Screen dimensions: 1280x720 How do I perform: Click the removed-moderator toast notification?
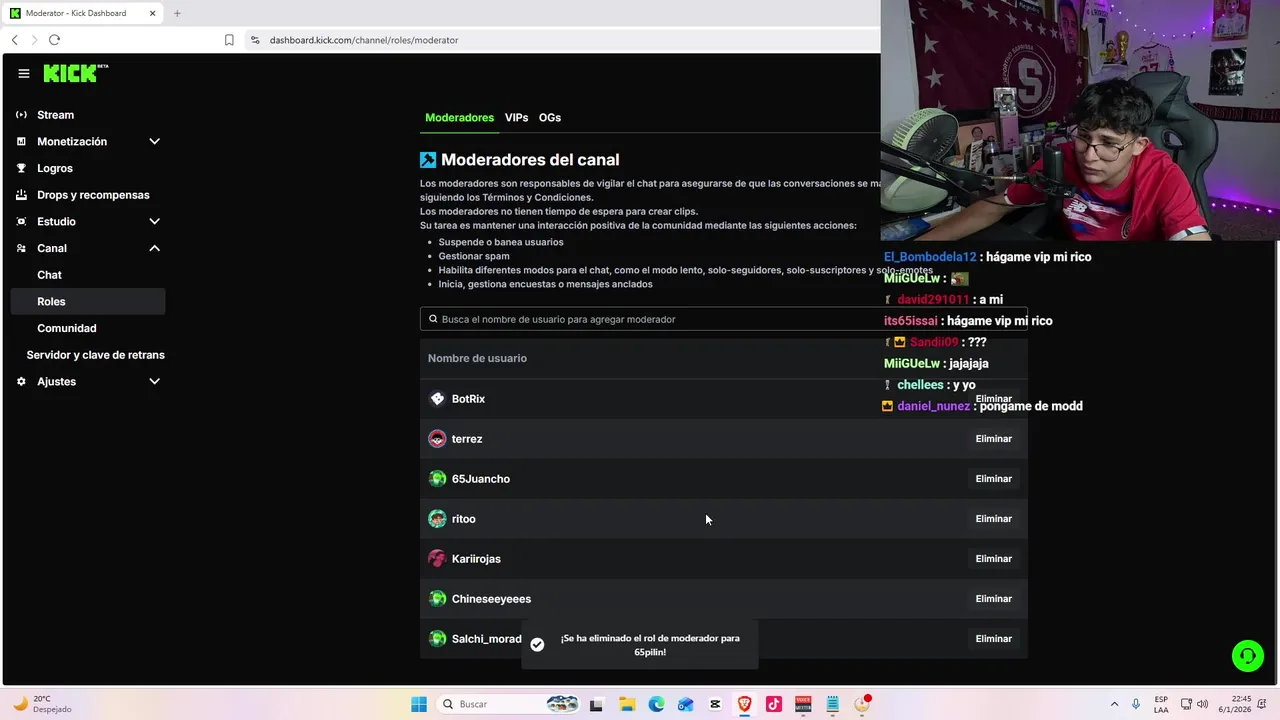[x=640, y=645]
